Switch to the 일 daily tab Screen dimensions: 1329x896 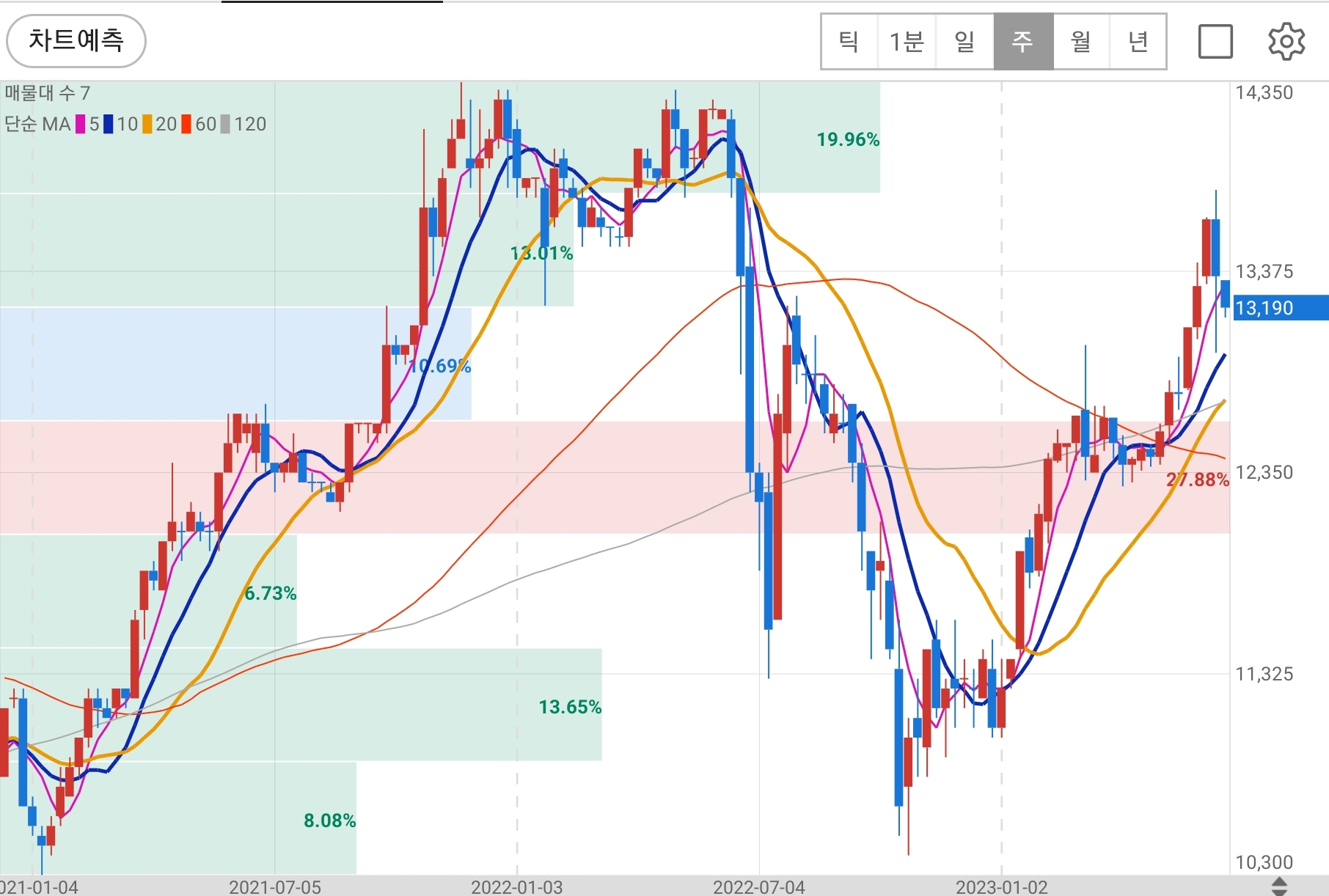tap(965, 42)
